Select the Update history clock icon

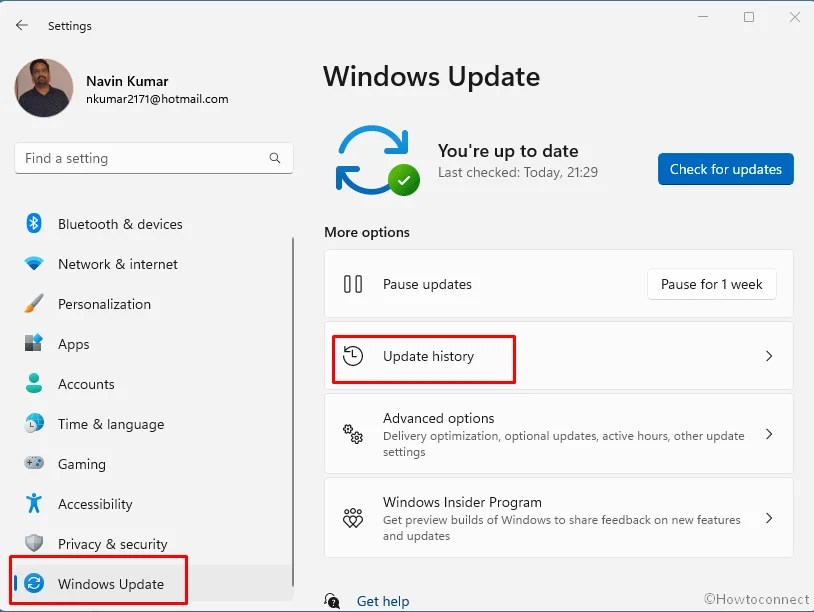point(351,356)
